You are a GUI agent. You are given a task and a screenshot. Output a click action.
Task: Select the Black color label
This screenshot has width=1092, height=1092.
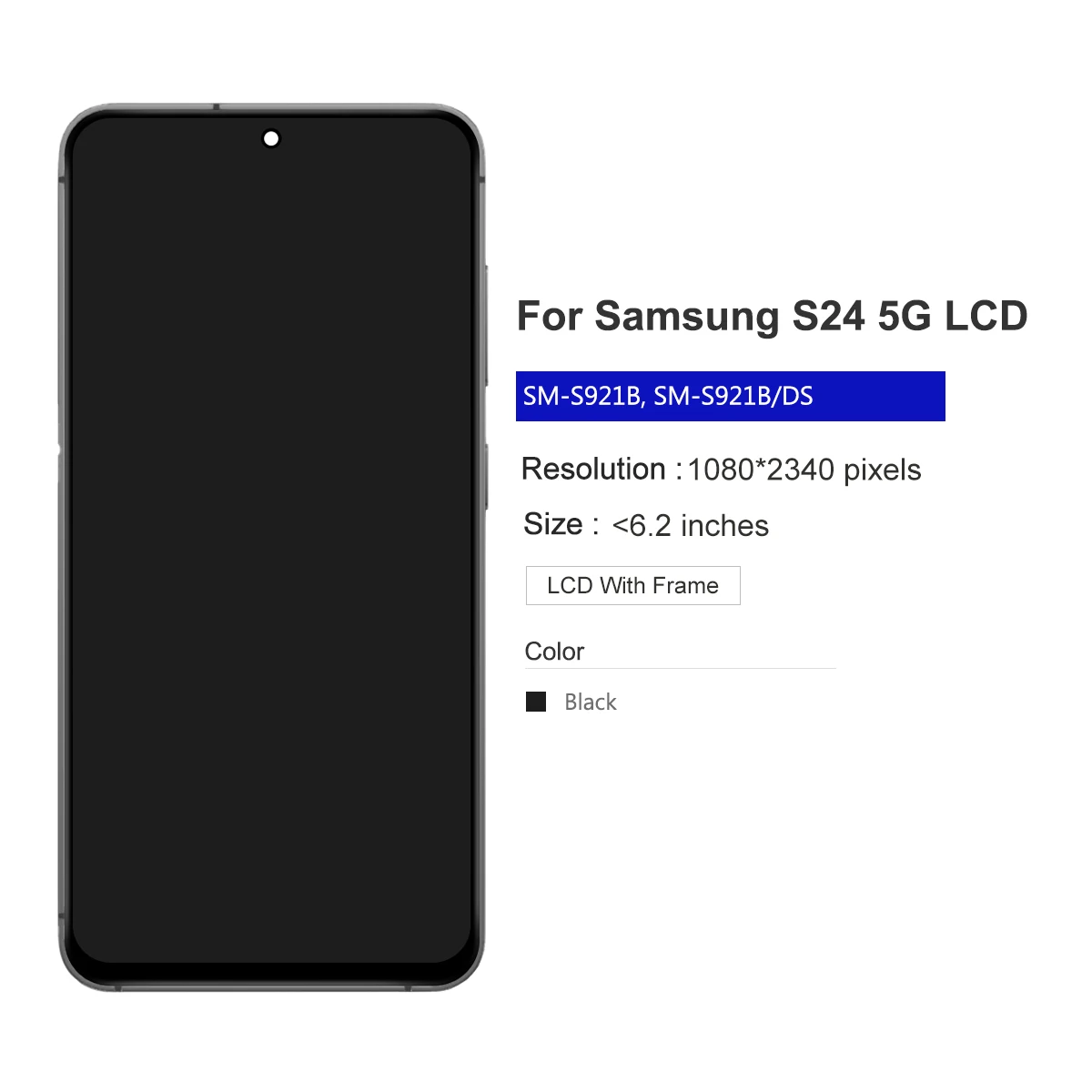tap(591, 702)
